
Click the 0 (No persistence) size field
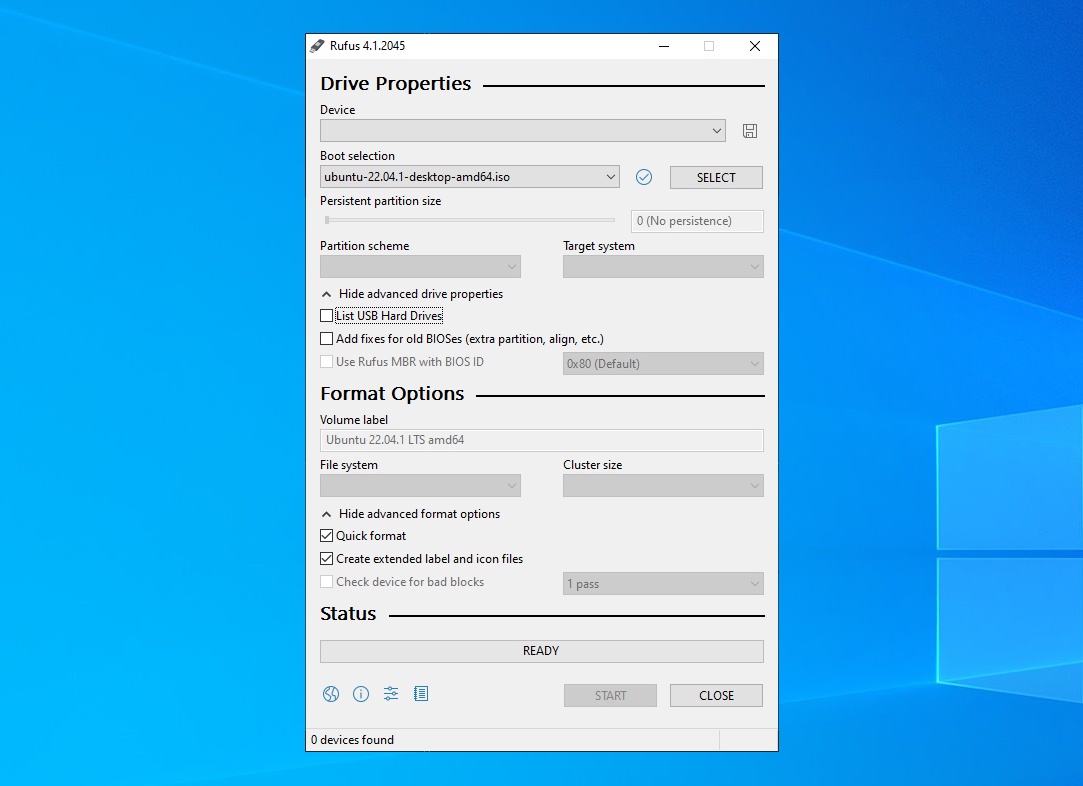[697, 221]
